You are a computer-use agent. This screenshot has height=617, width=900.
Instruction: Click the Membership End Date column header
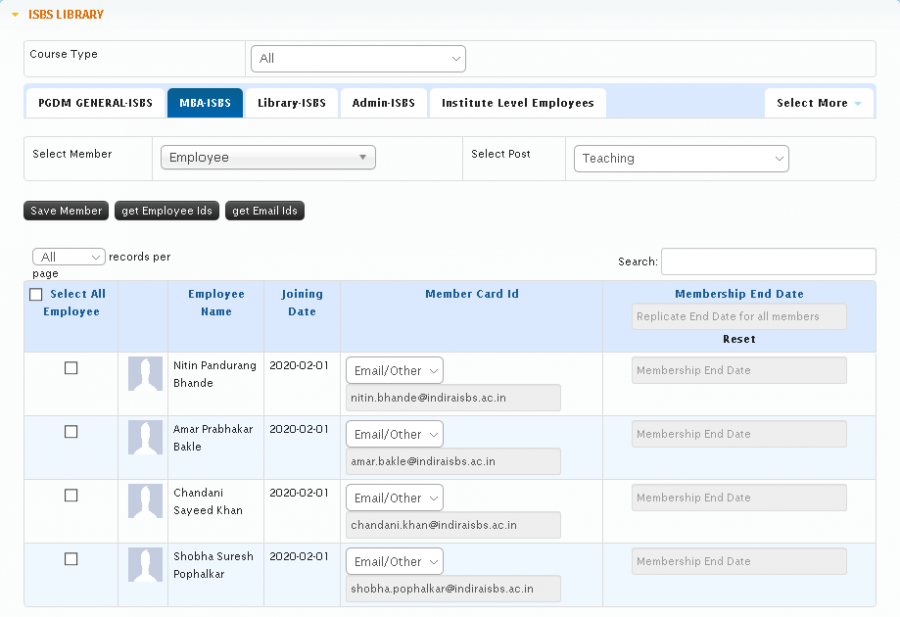tap(739, 294)
